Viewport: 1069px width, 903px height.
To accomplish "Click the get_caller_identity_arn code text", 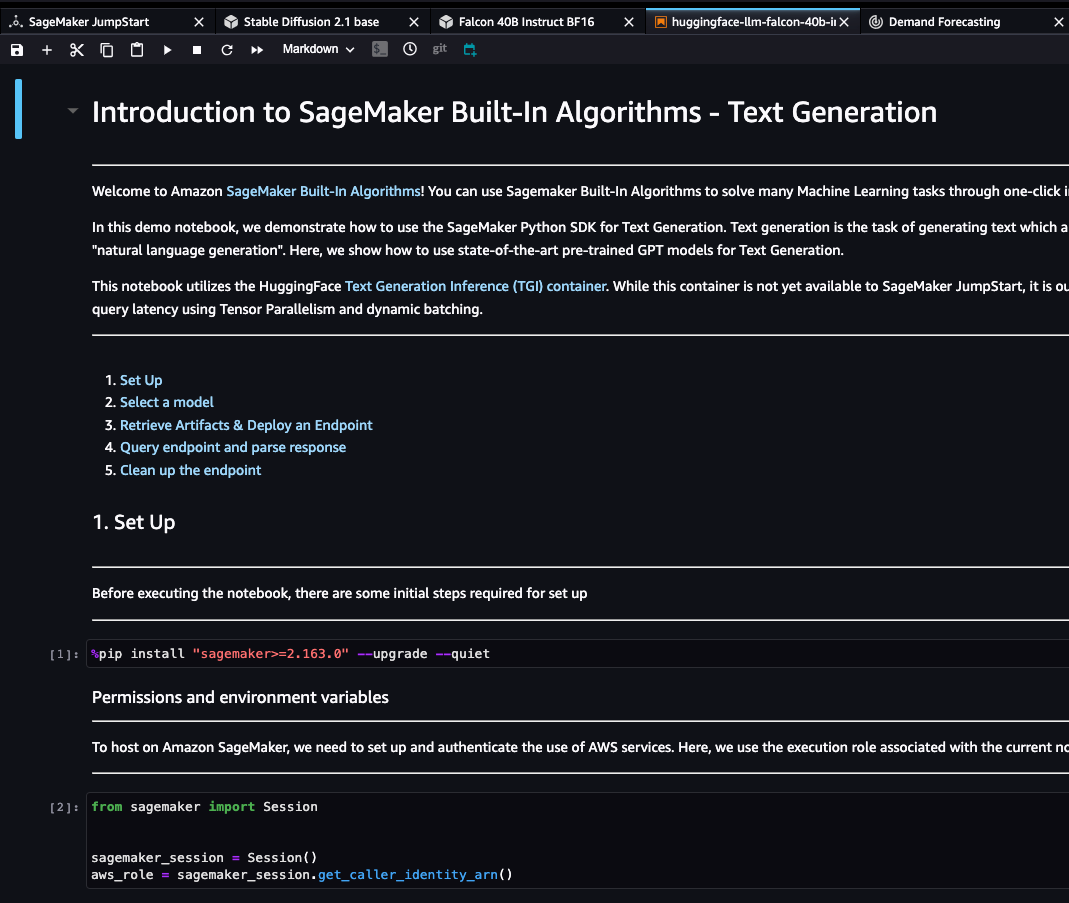I will click(x=408, y=875).
